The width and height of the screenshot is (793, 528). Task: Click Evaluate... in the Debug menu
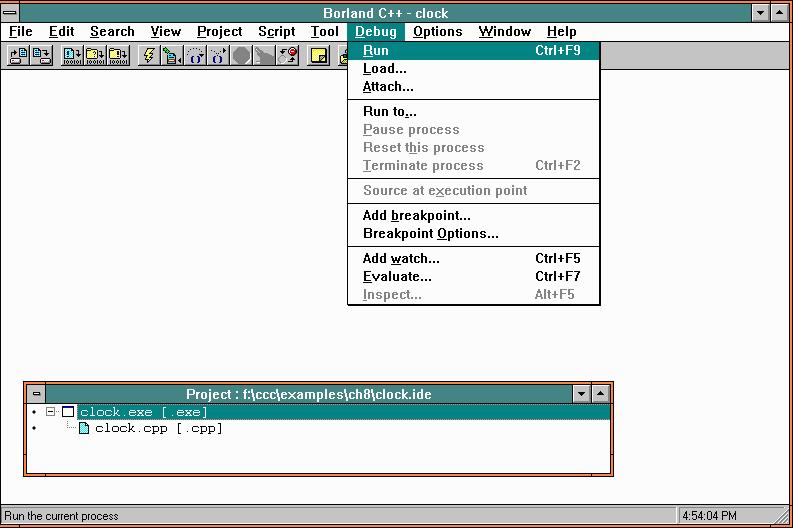397,276
